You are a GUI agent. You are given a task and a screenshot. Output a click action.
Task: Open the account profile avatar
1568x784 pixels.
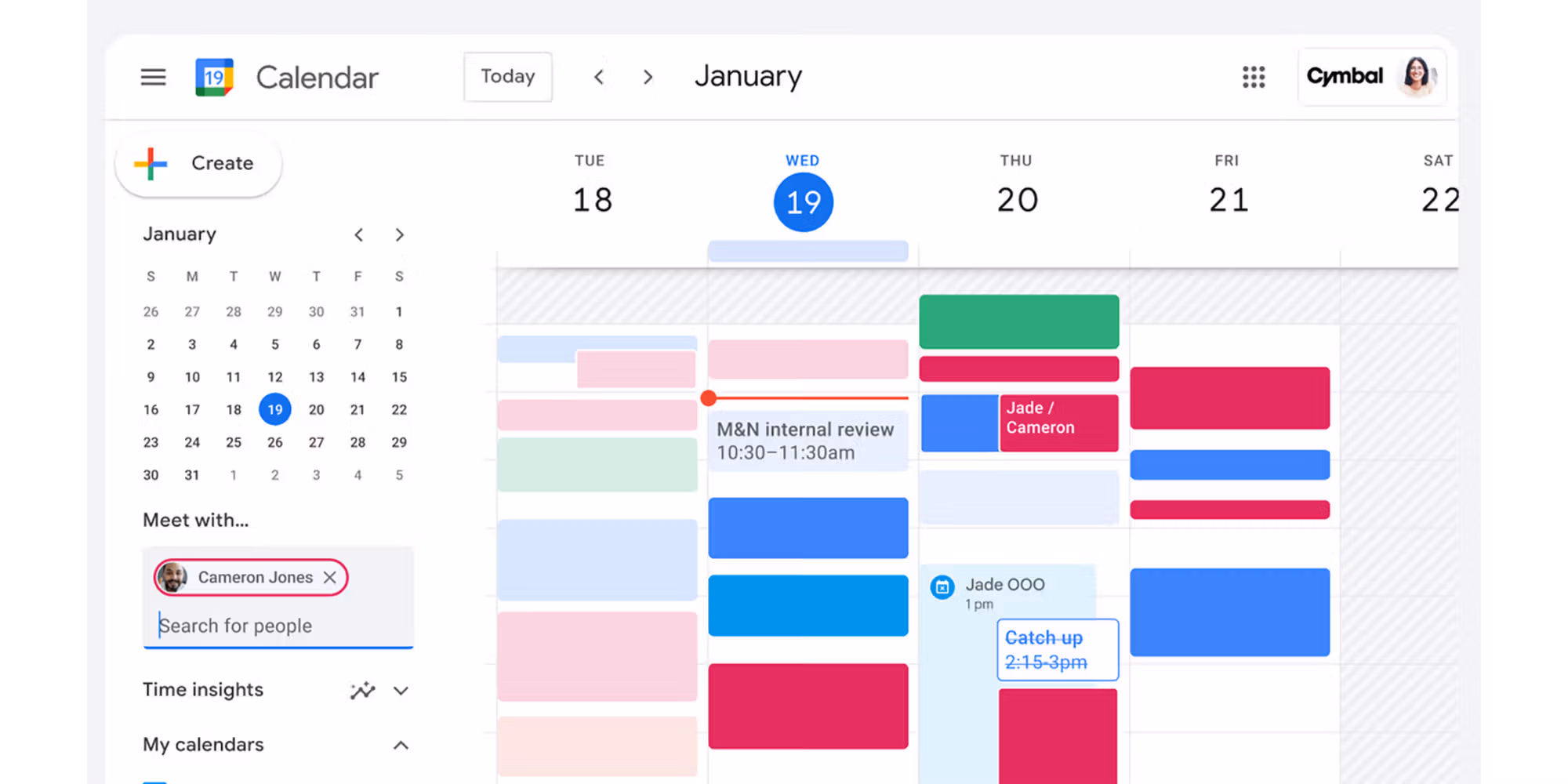pyautogui.click(x=1417, y=76)
